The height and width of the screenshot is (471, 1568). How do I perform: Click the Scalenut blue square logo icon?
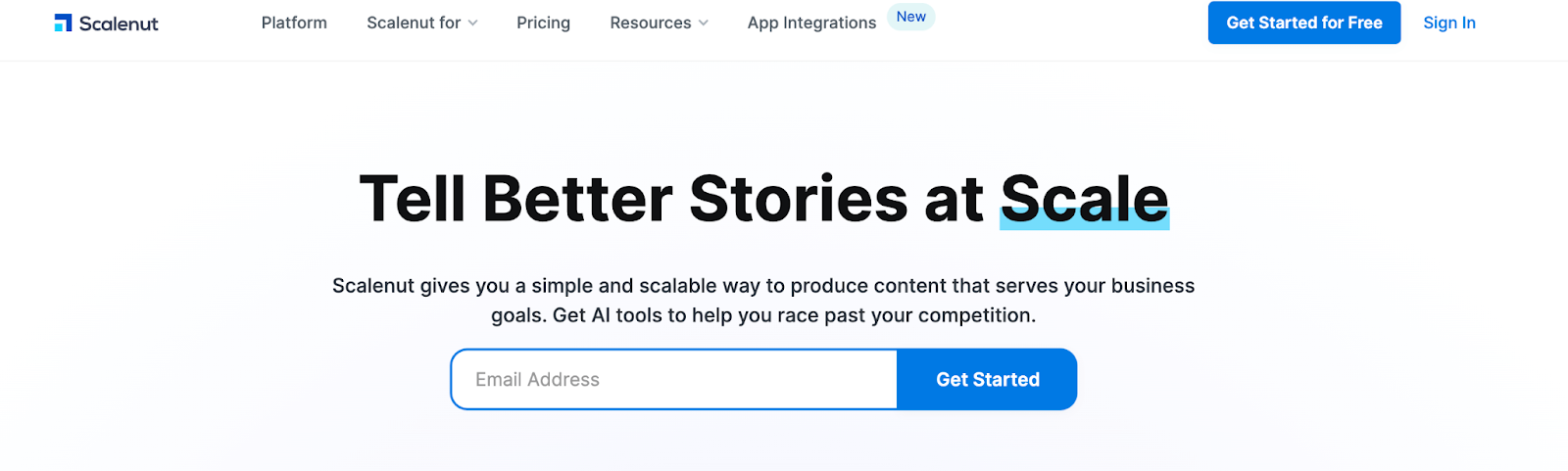(x=64, y=23)
